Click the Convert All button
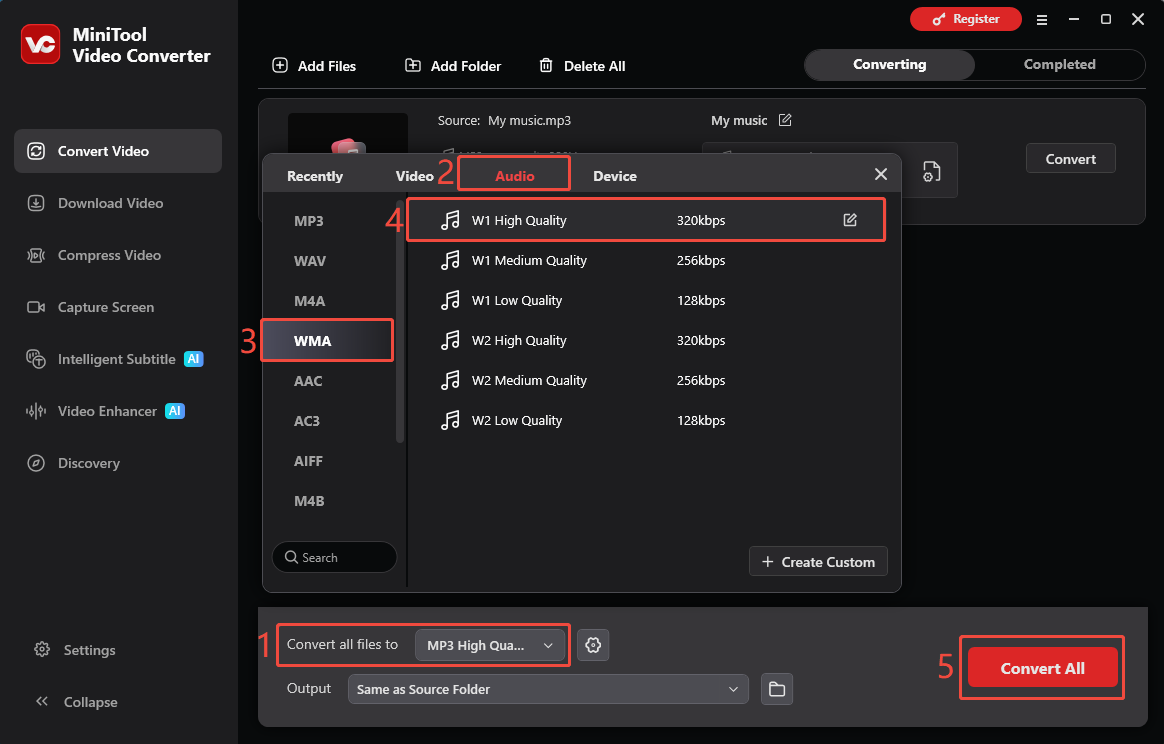 [x=1042, y=668]
